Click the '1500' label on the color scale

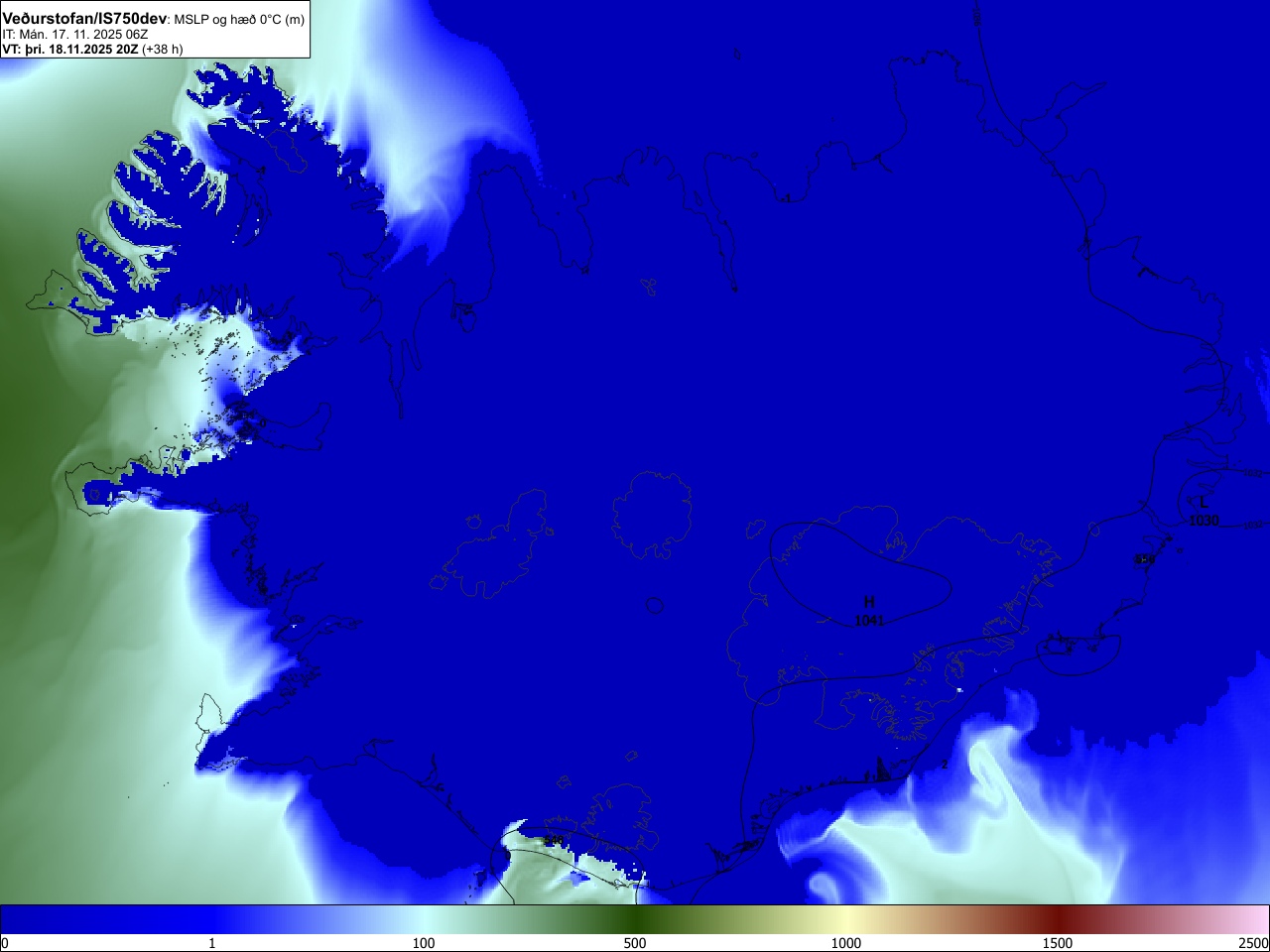click(1058, 943)
